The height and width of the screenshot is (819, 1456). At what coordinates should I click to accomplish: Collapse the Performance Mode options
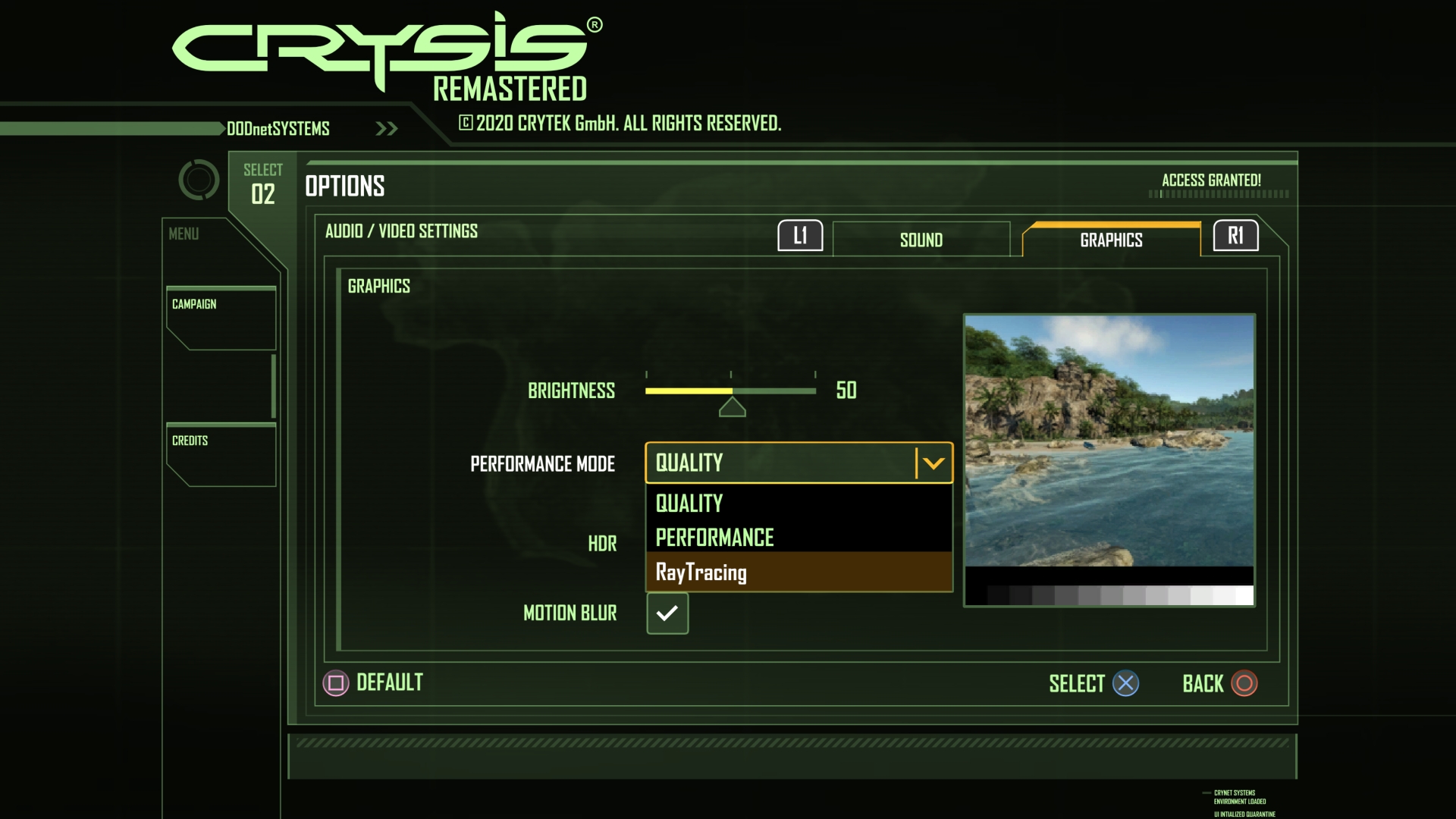tap(932, 462)
